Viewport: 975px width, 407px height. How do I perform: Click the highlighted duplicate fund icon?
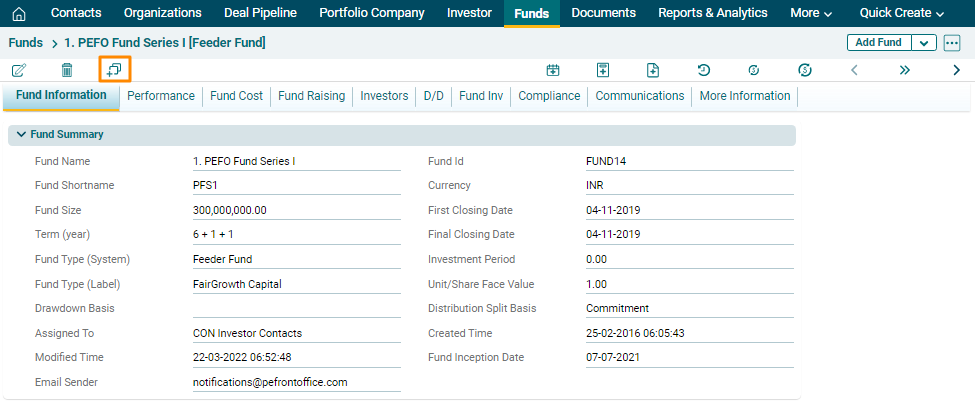(115, 70)
